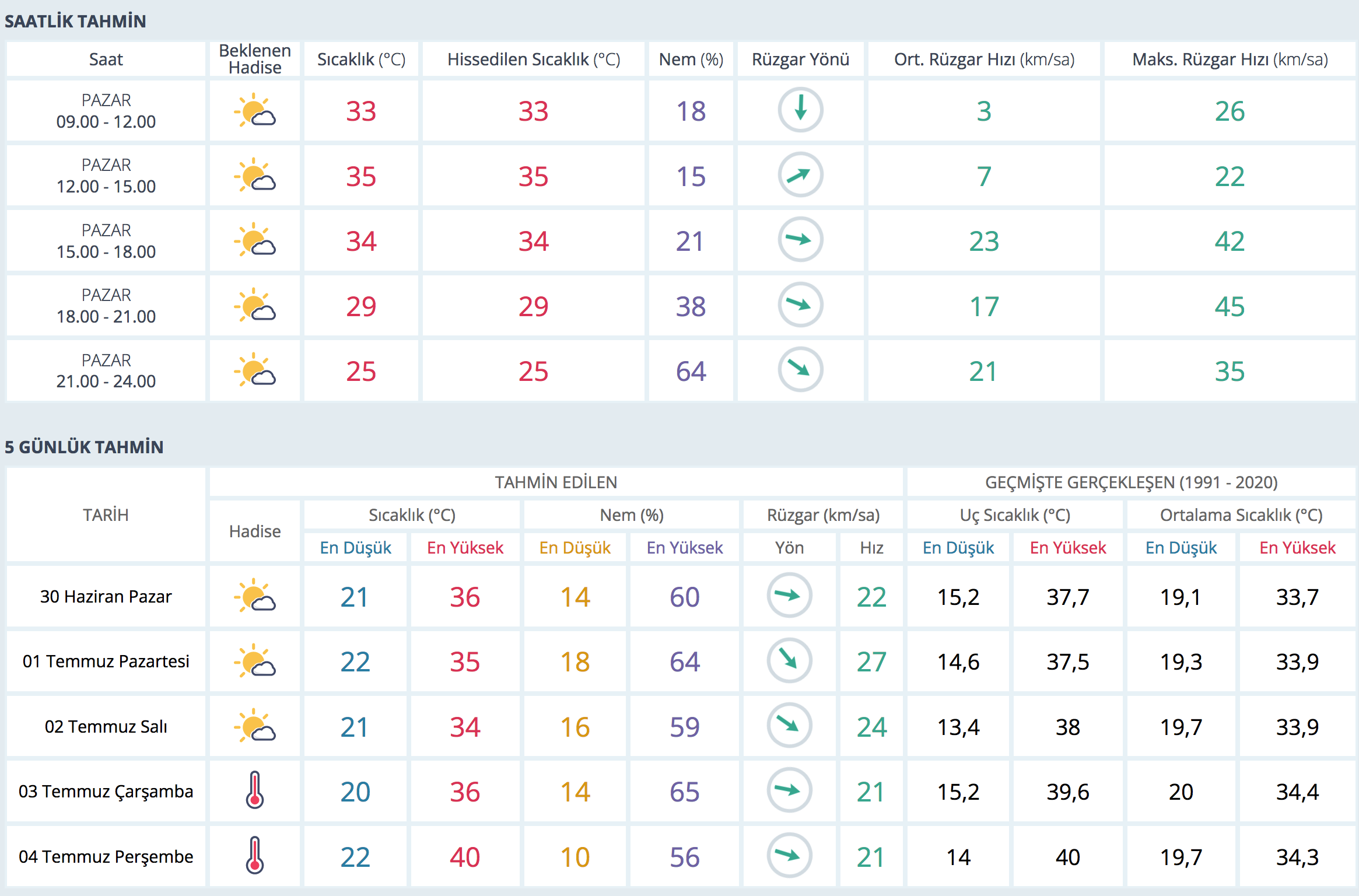Click the thermometer icon for 03 Temmuz Çarşamba
1359x896 pixels.
pyautogui.click(x=255, y=790)
